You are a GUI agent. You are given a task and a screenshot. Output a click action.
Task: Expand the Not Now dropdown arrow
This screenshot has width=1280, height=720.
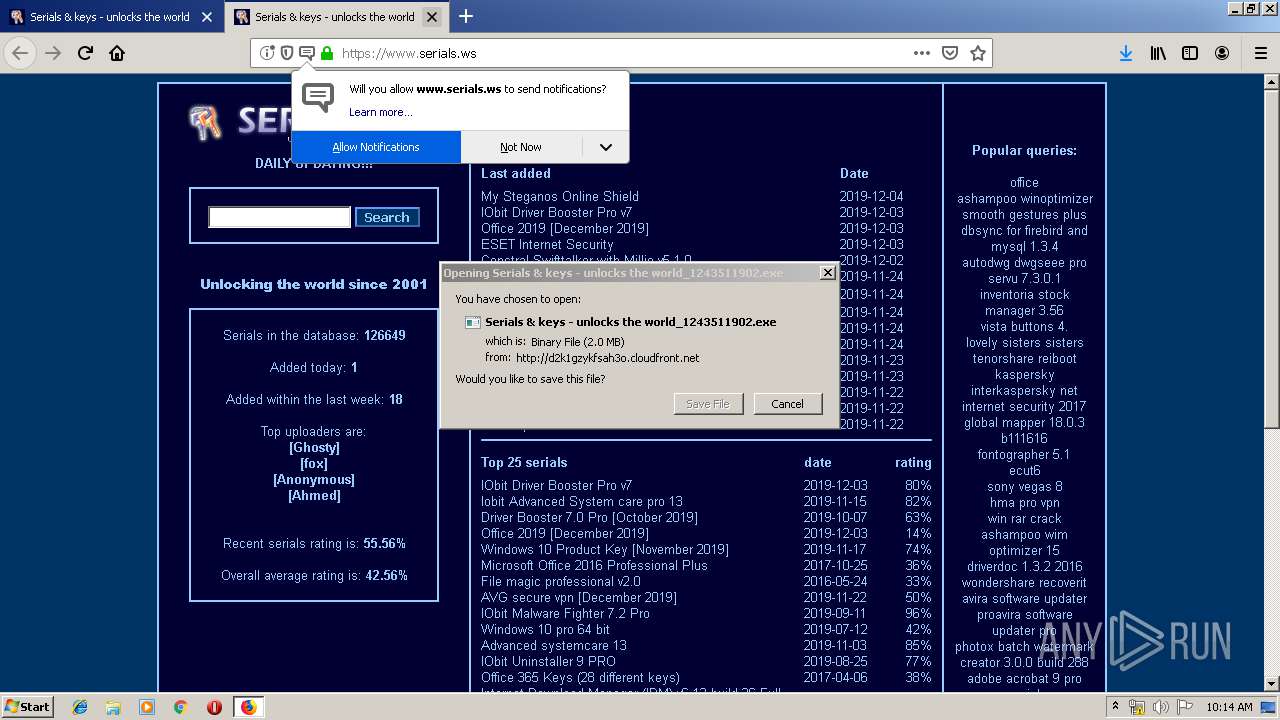[606, 147]
